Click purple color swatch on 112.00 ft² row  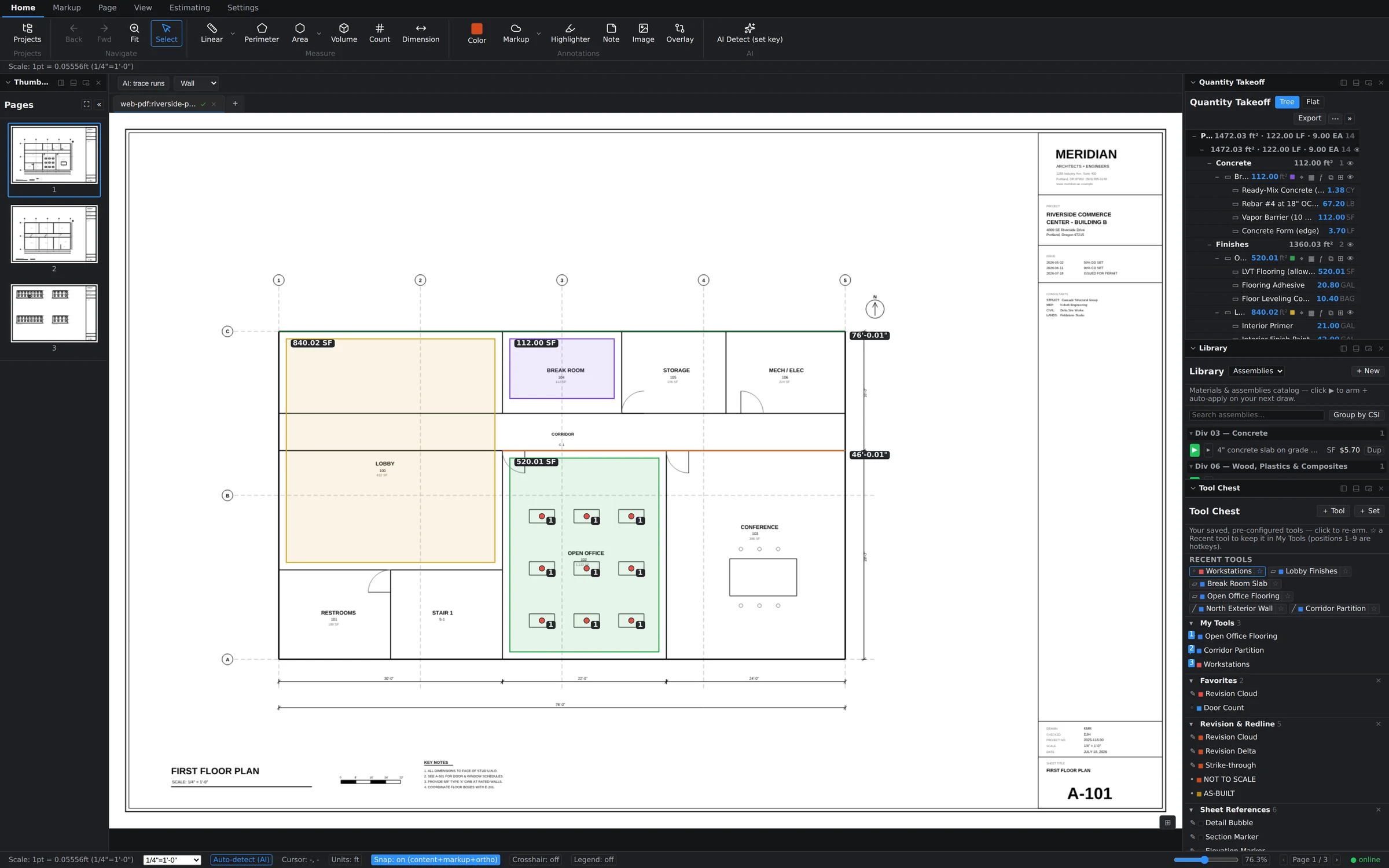[1292, 177]
